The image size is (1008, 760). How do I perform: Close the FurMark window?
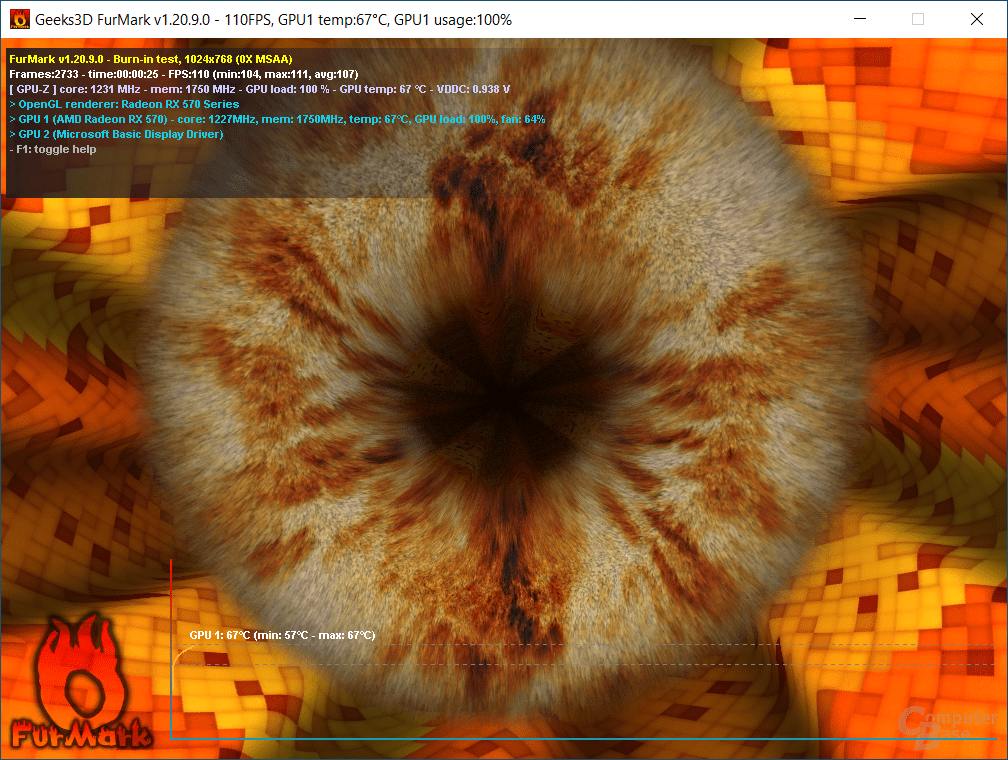coord(976,19)
